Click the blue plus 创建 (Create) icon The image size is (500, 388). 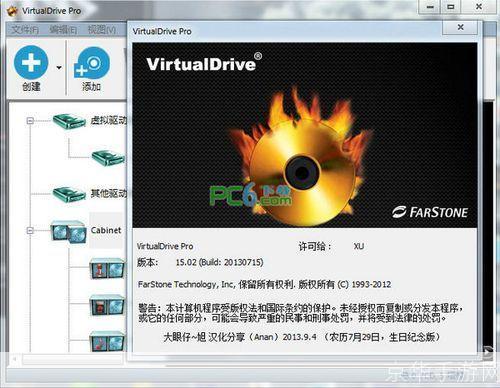[x=31, y=63]
